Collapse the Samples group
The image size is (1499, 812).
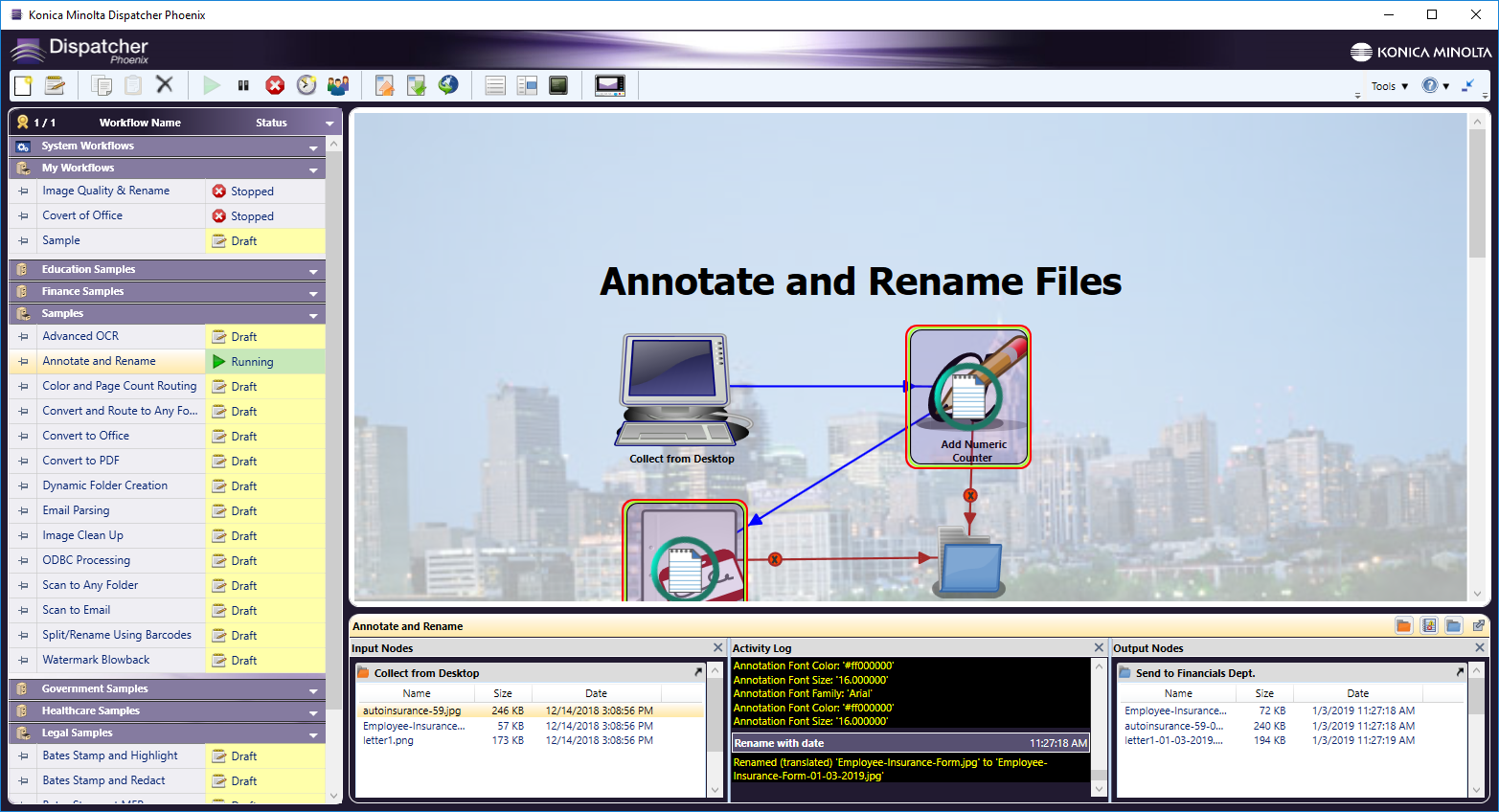click(x=313, y=314)
